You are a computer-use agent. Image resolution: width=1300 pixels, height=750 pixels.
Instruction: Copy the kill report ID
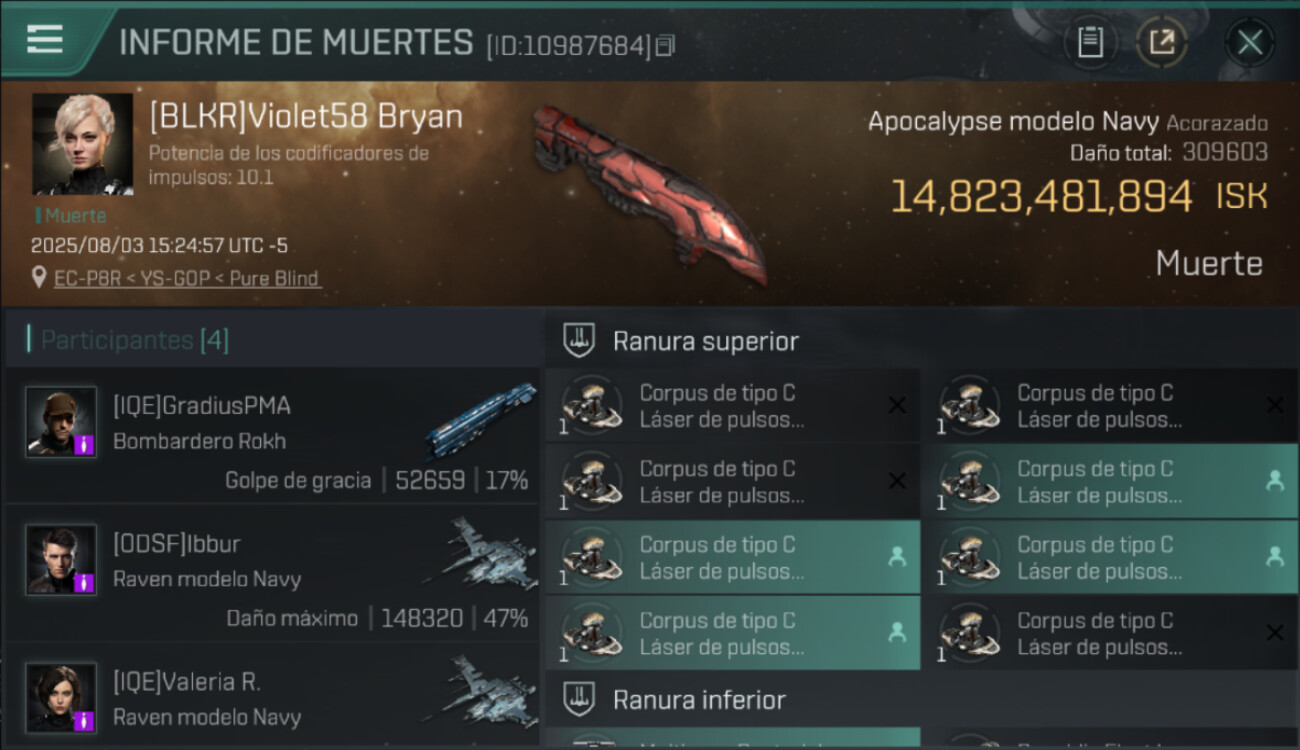coord(666,45)
